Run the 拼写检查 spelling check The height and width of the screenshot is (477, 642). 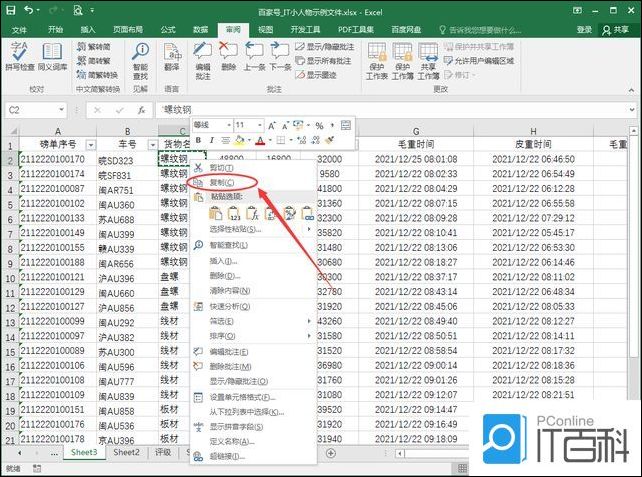19,56
